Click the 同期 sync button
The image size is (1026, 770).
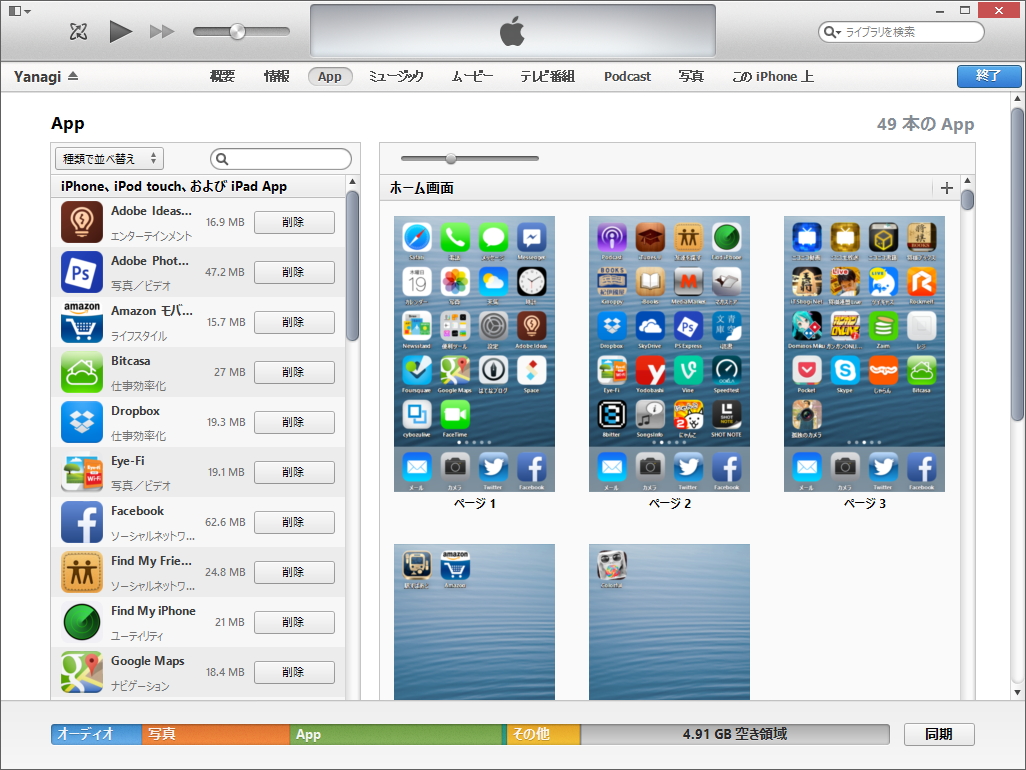(x=939, y=733)
